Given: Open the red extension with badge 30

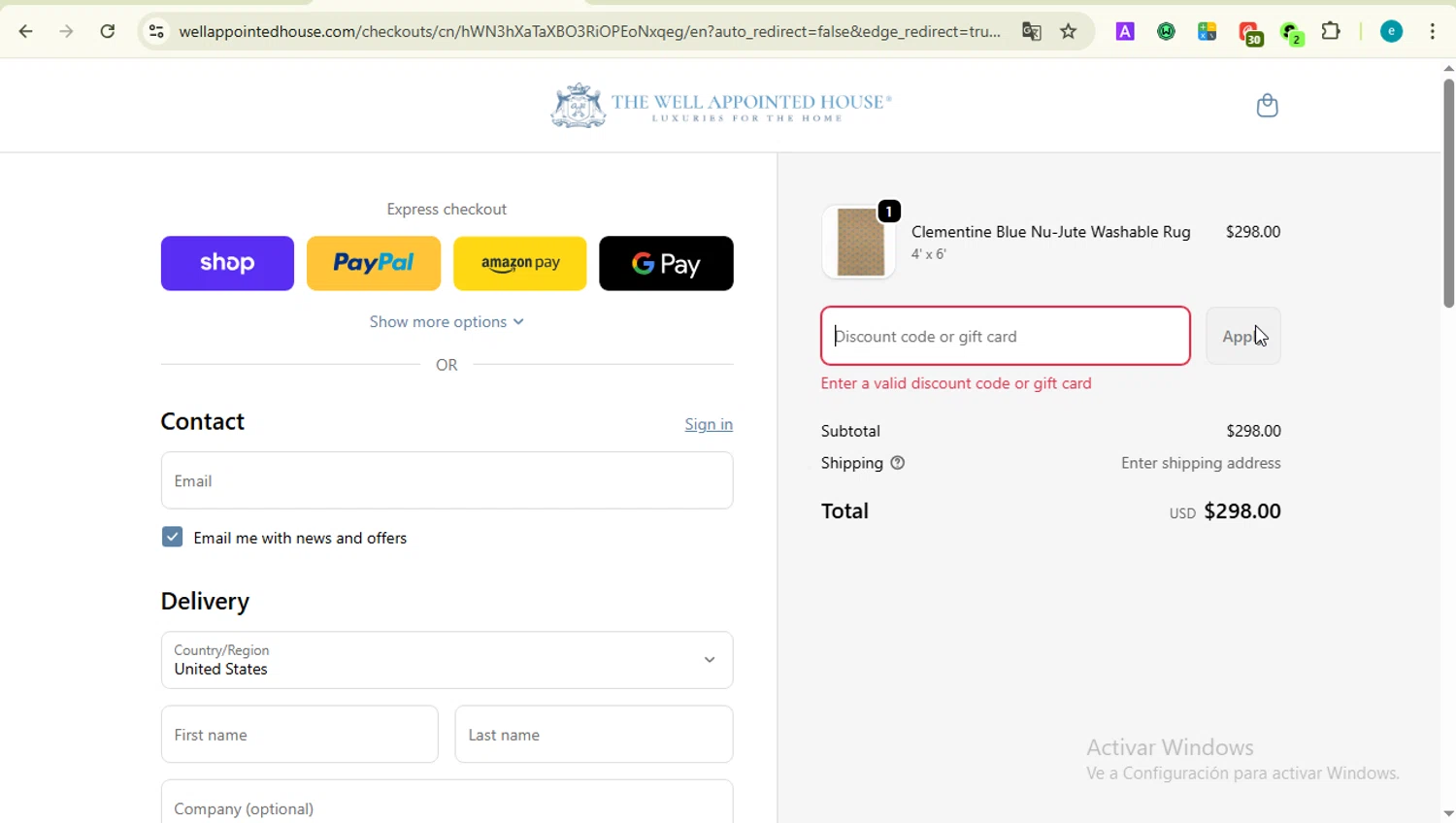Looking at the screenshot, I should [1250, 33].
